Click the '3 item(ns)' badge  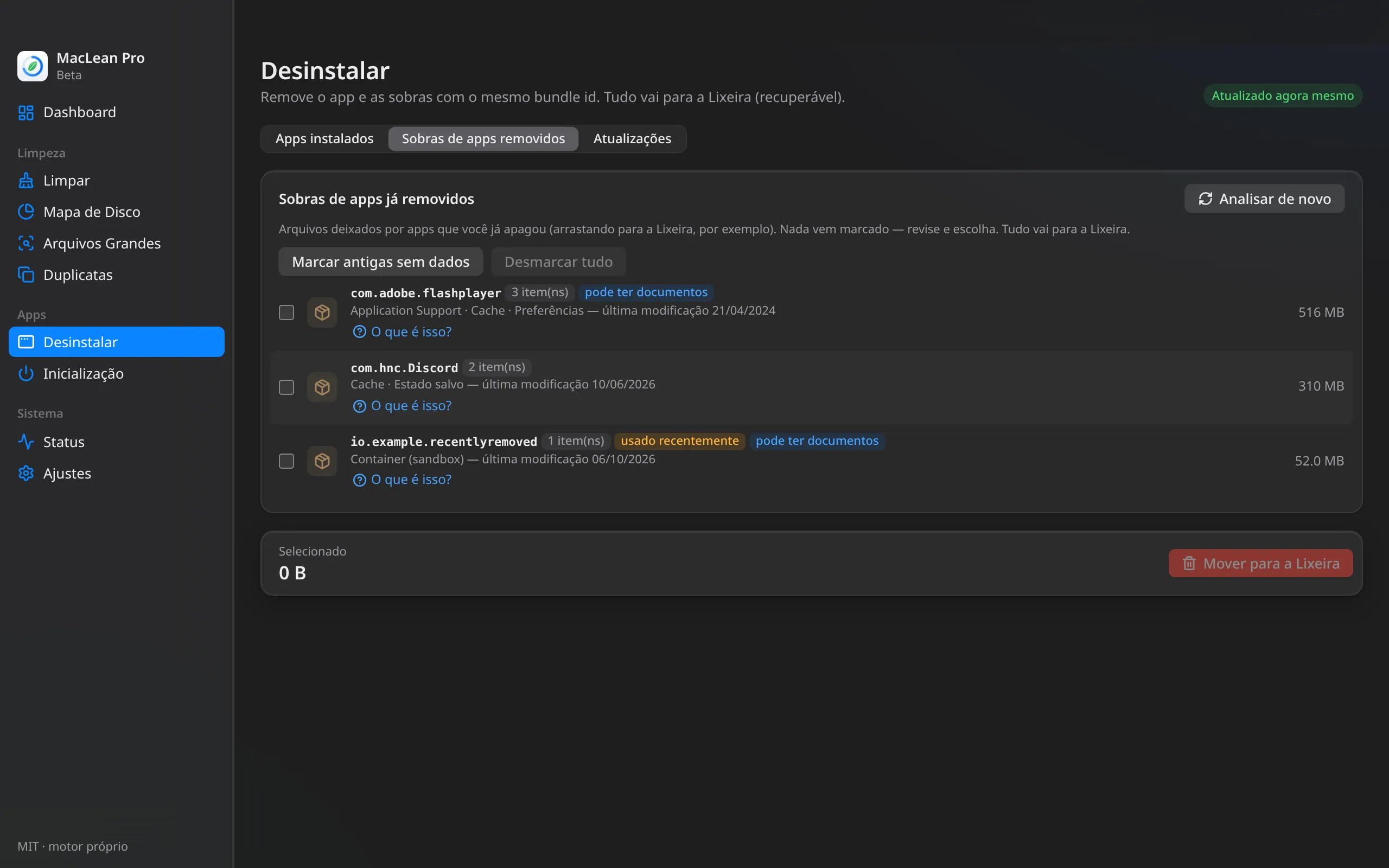click(539, 292)
